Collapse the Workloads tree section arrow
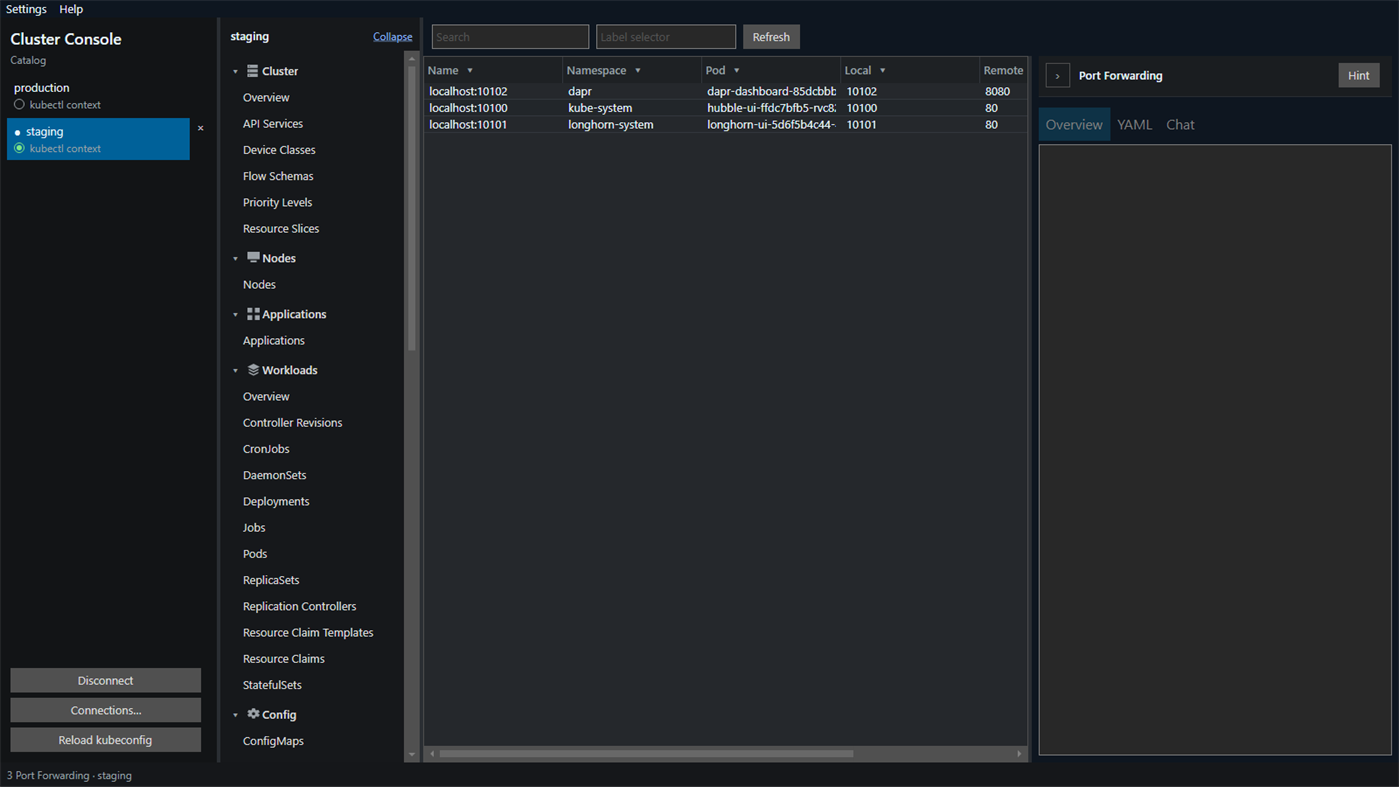 [x=236, y=371]
